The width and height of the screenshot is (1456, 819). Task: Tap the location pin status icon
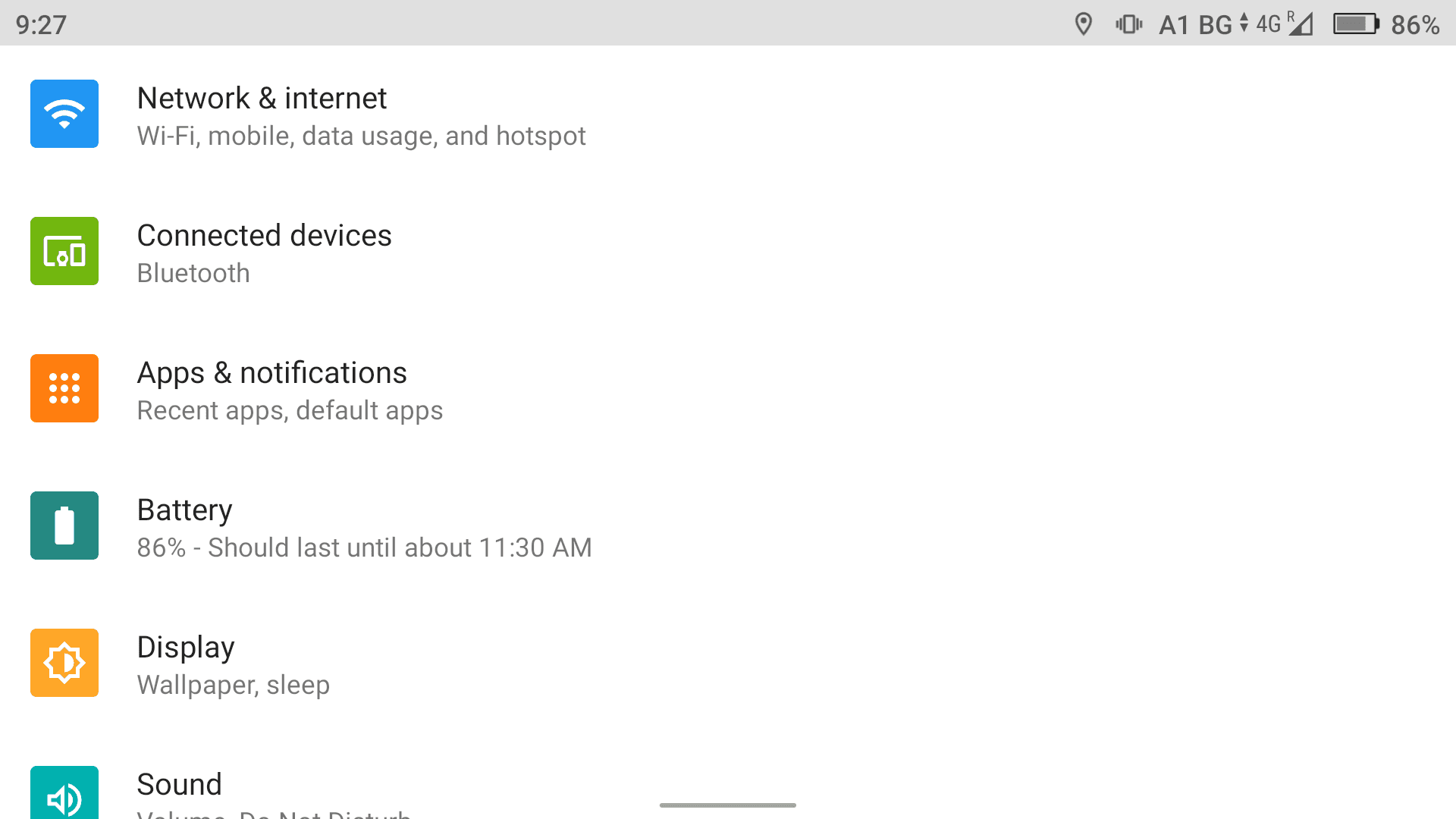pyautogui.click(x=1084, y=24)
